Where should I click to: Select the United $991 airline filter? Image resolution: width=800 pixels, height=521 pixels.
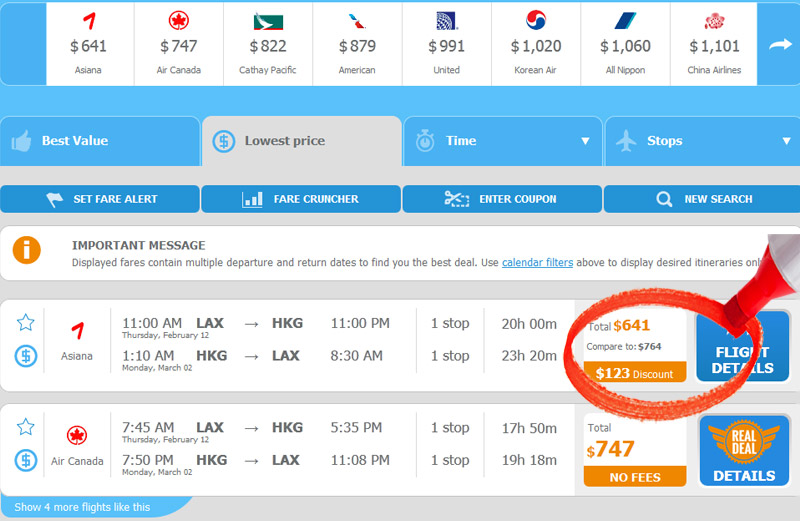point(446,44)
